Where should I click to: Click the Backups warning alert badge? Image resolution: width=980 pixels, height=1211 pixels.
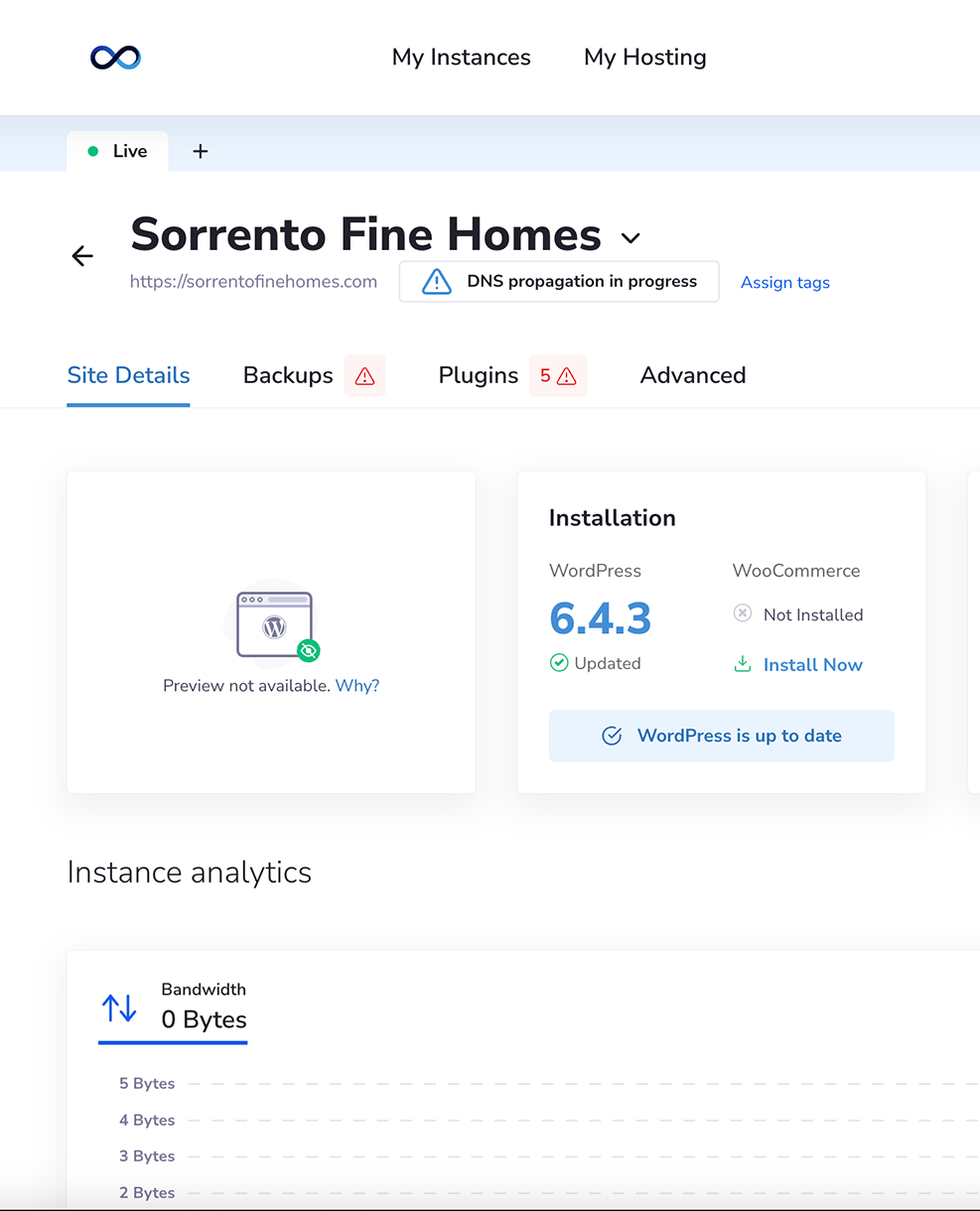tap(364, 376)
